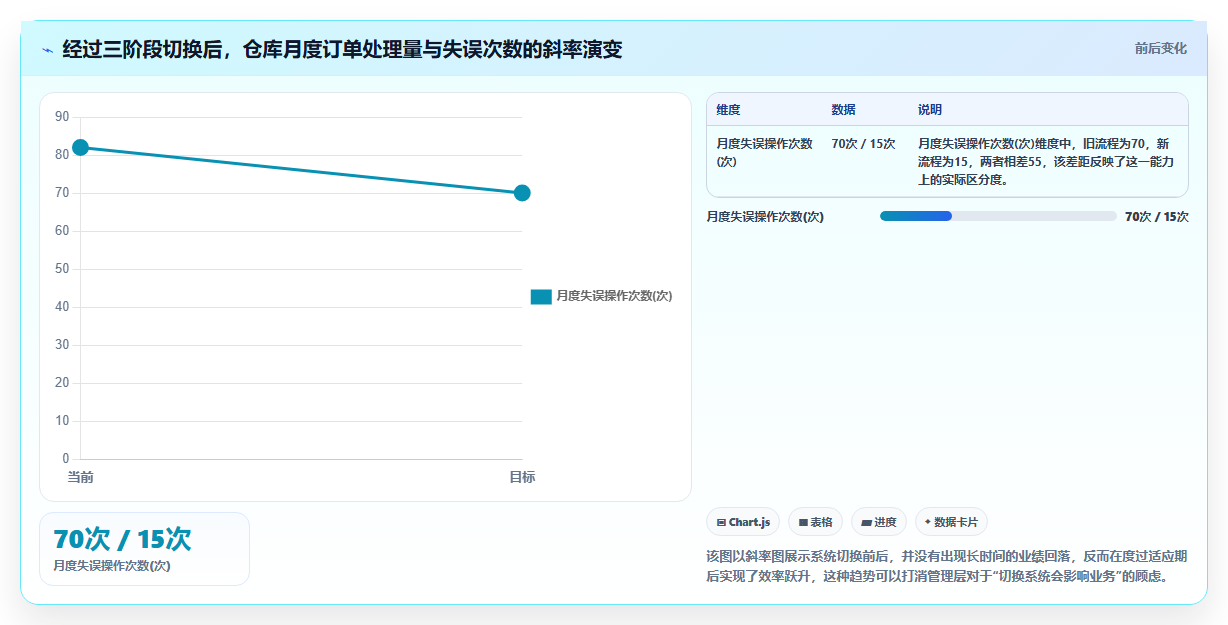Click the 数据 column header

point(843,110)
